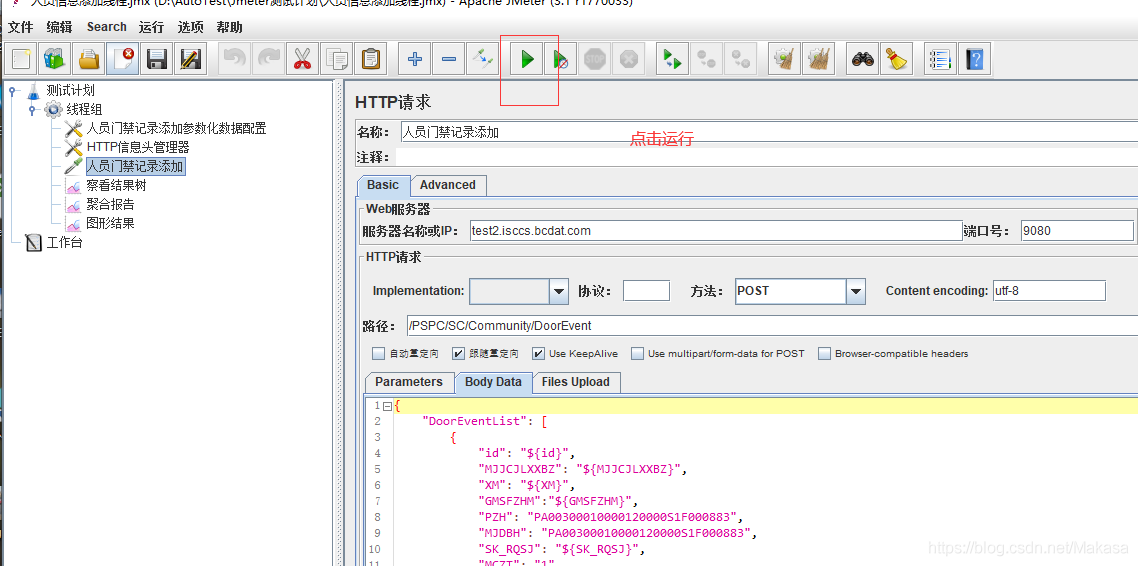The width and height of the screenshot is (1138, 566).
Task: Click the Remote stop all icon
Action: point(707,59)
